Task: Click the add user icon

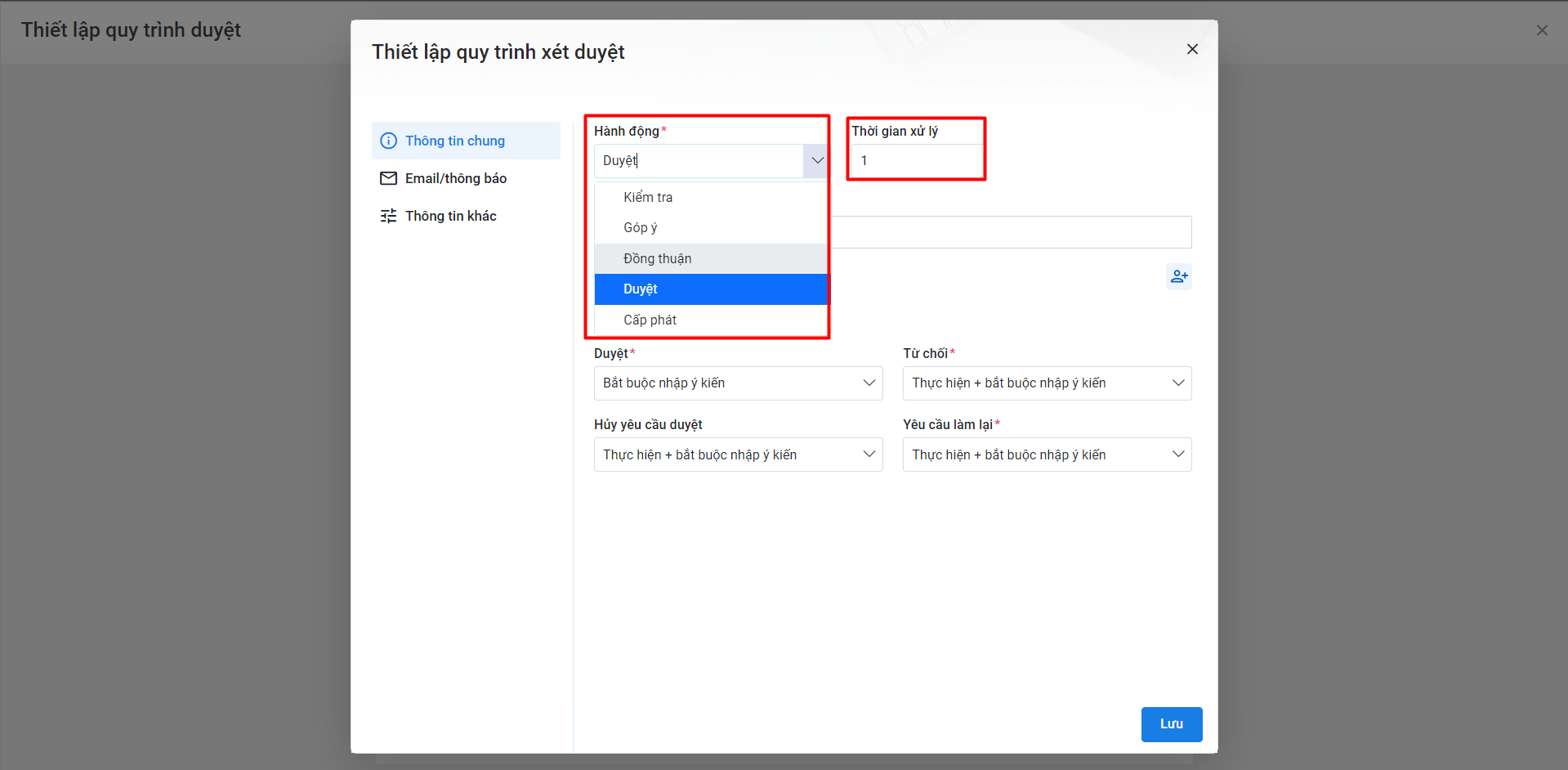Action: tap(1178, 277)
